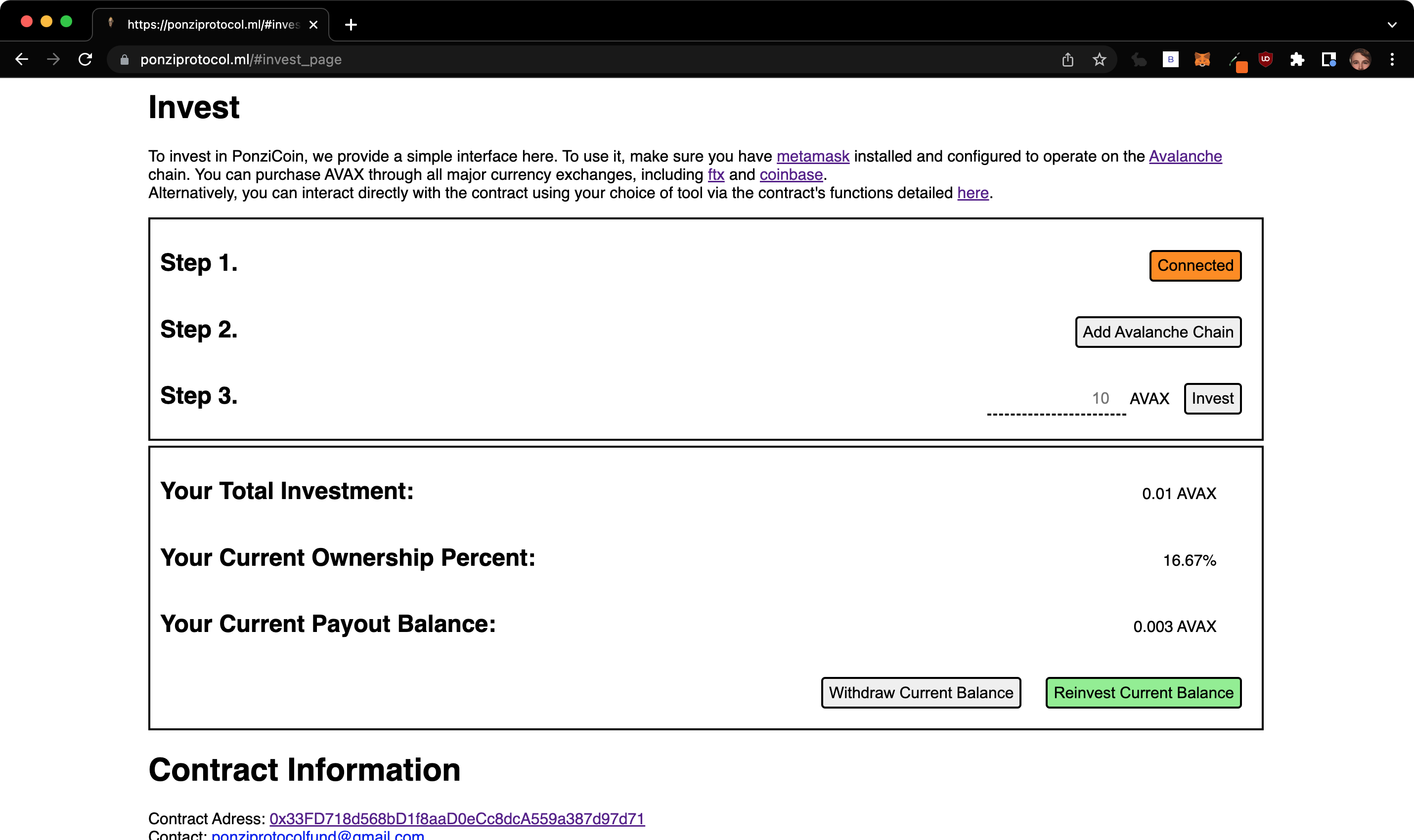Reload the ponziprotocol.ml page
Viewport: 1414px width, 840px height.
tap(85, 59)
